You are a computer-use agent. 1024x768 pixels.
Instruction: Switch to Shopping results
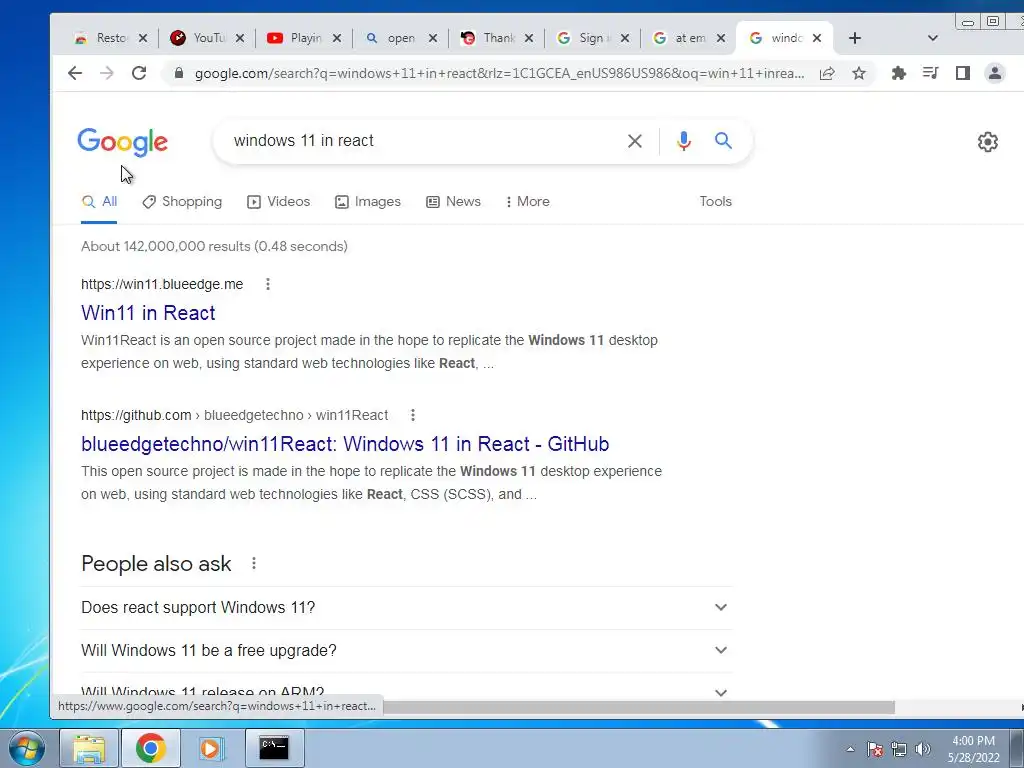182,202
